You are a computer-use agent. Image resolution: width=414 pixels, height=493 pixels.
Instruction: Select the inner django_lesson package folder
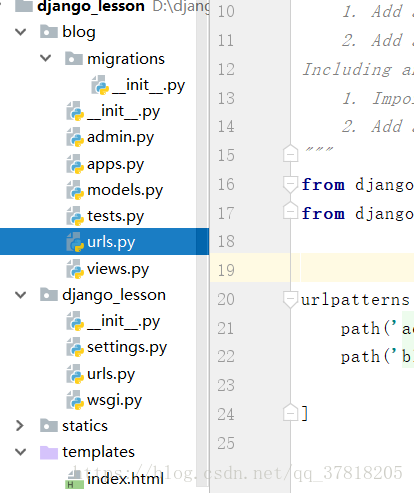pyautogui.click(x=114, y=295)
